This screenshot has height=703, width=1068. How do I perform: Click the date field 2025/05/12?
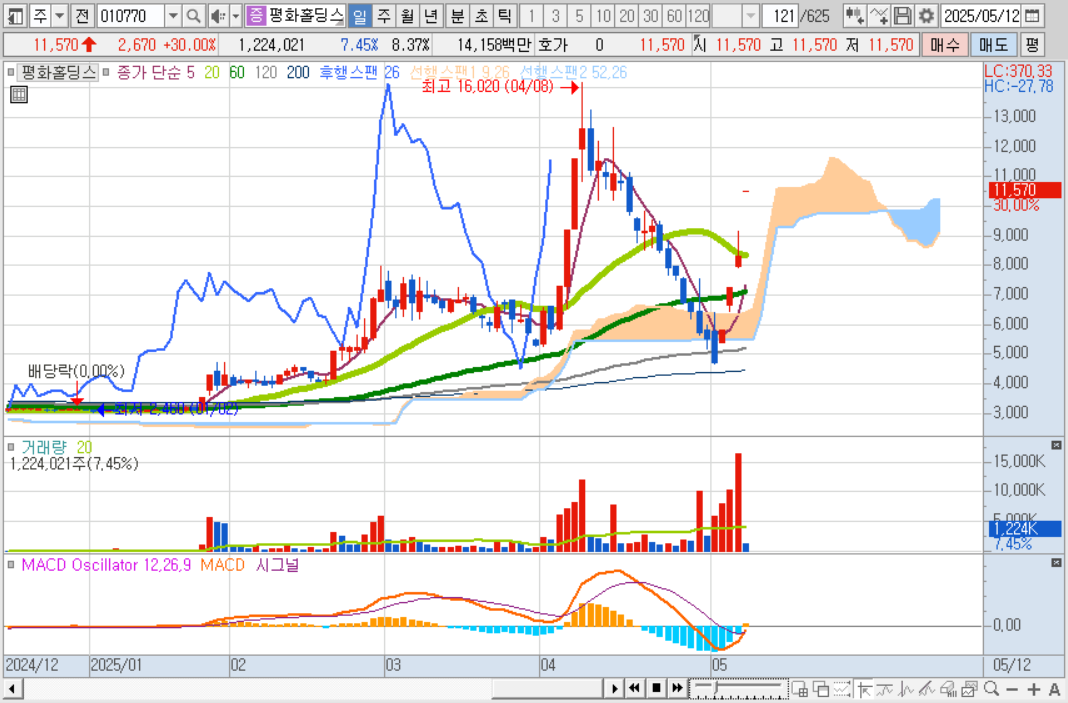tap(981, 15)
